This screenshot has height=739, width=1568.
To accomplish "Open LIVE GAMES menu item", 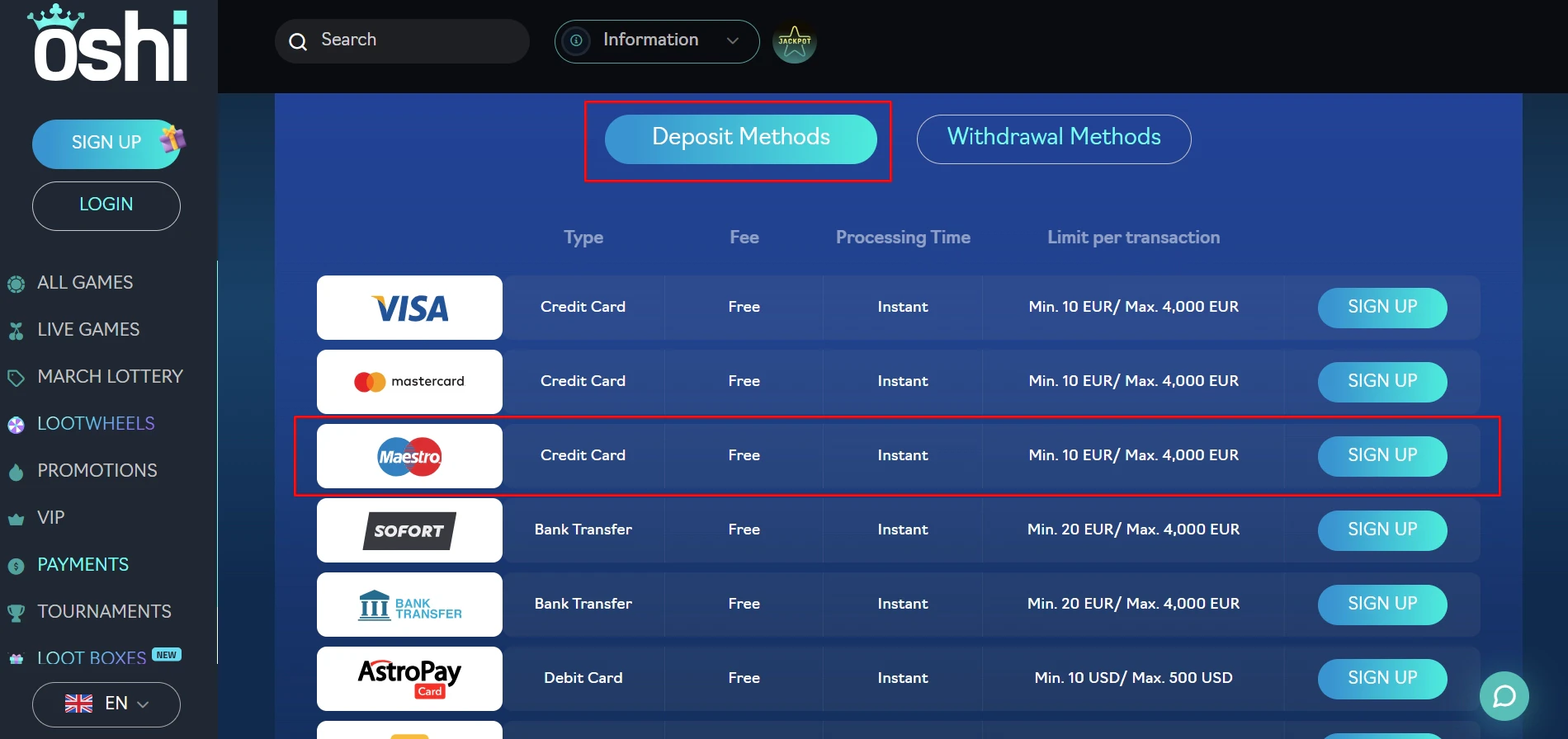I will point(88,330).
